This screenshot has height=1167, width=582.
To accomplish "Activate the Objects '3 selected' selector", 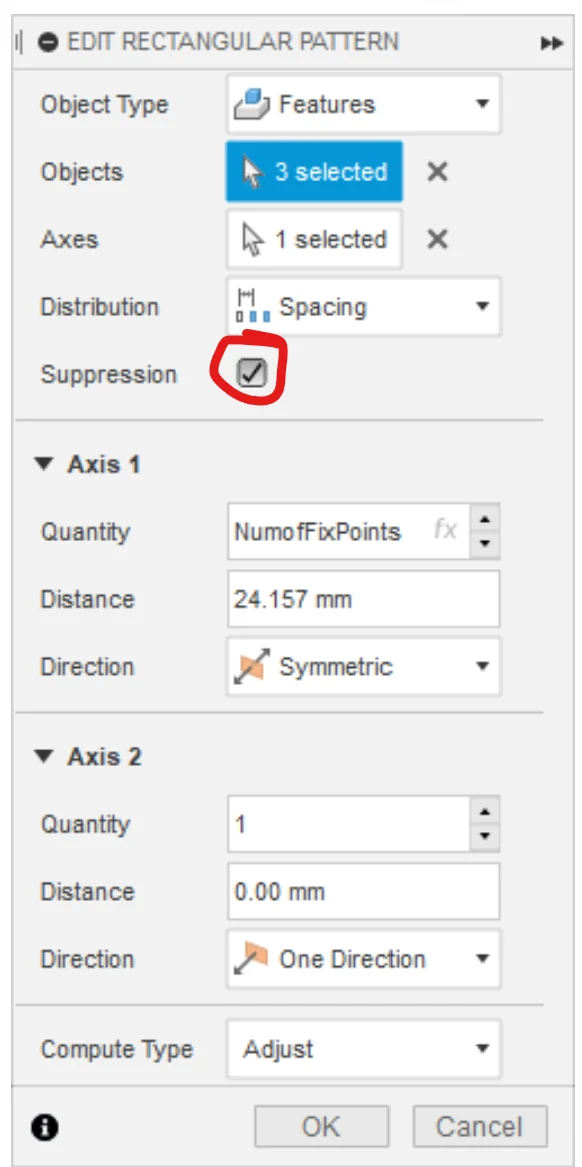I will click(315, 172).
